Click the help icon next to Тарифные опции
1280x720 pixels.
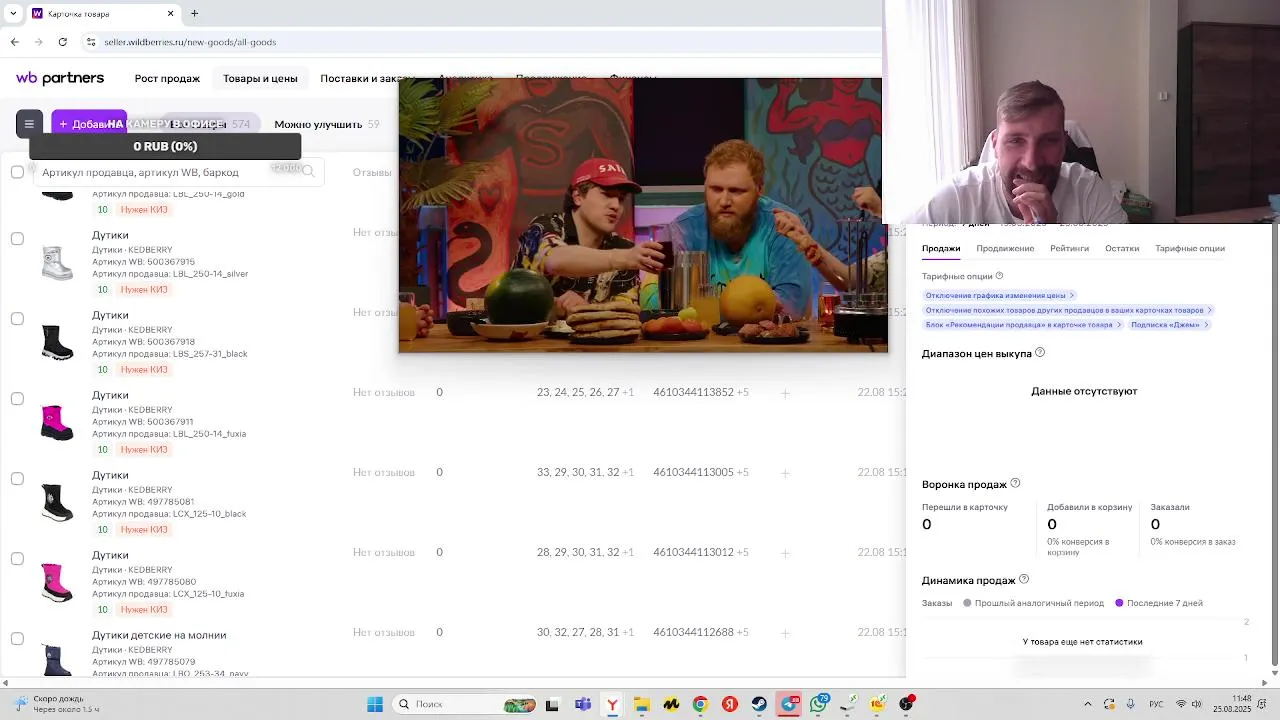tap(999, 276)
